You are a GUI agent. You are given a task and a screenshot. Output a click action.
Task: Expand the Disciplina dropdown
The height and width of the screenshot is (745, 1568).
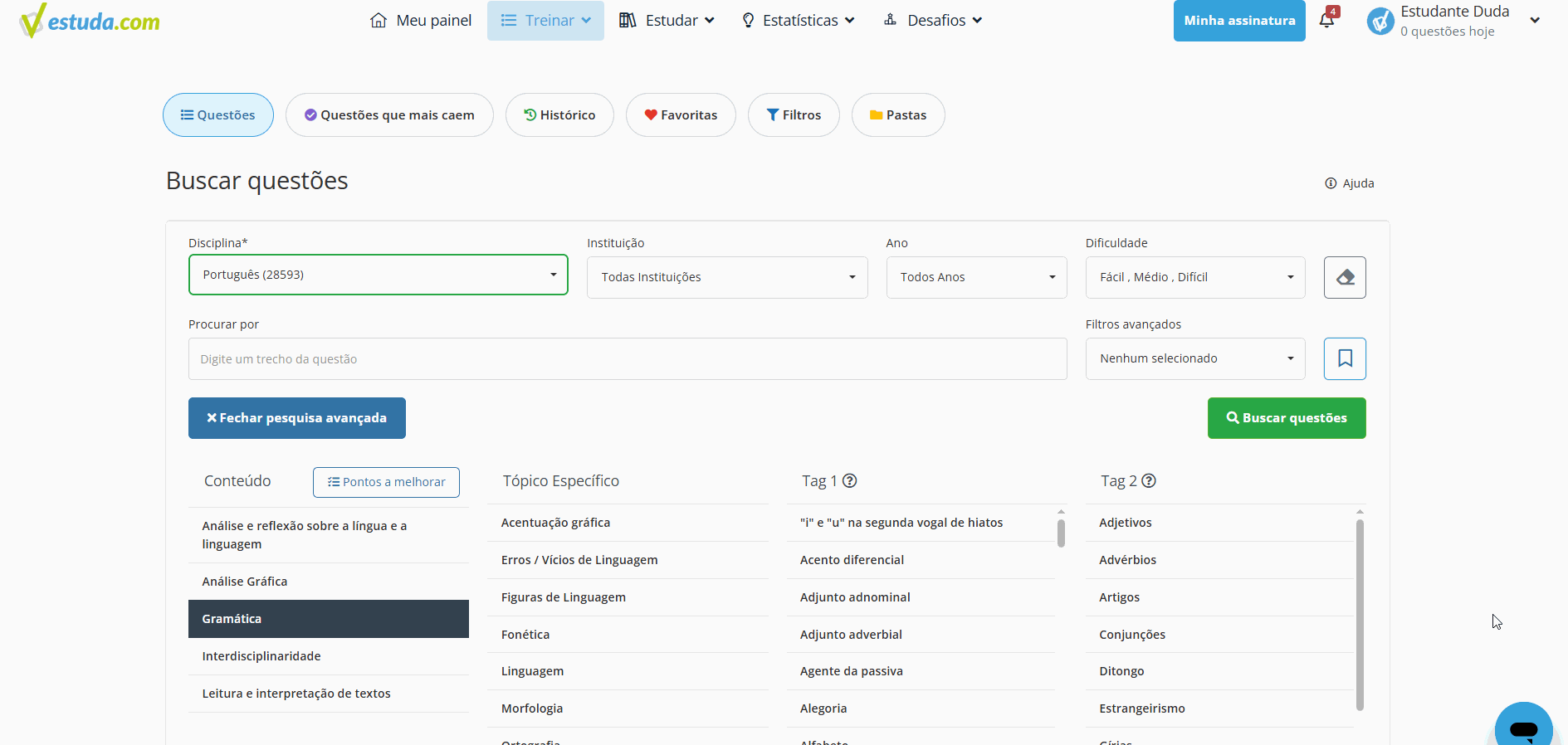tap(379, 275)
